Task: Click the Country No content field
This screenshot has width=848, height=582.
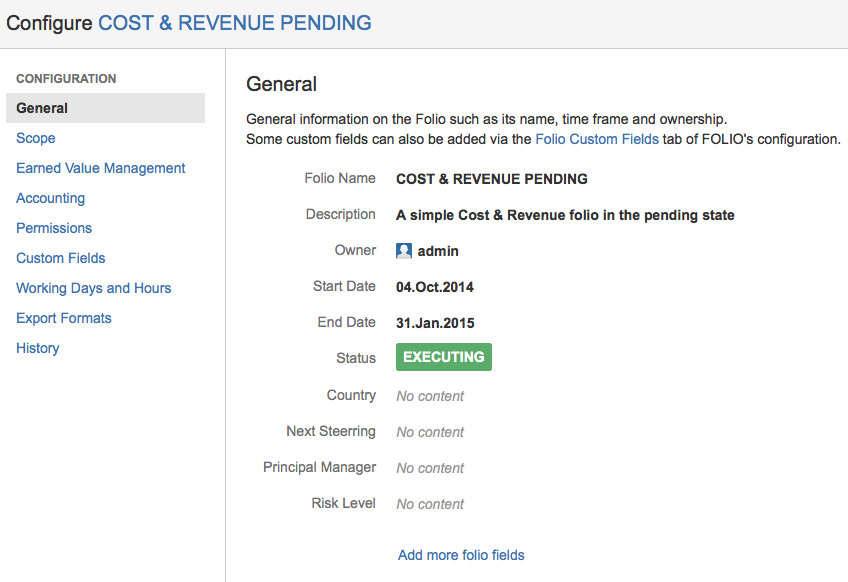Action: pos(430,396)
